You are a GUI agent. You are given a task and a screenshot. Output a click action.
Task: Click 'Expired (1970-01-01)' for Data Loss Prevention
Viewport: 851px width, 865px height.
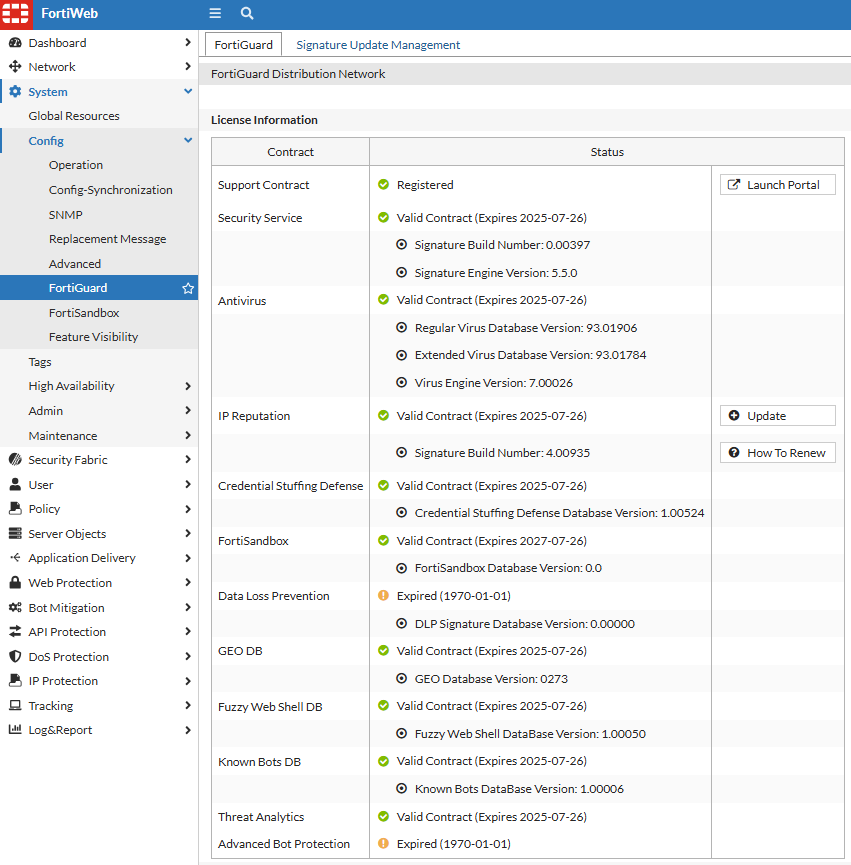pyautogui.click(x=453, y=596)
